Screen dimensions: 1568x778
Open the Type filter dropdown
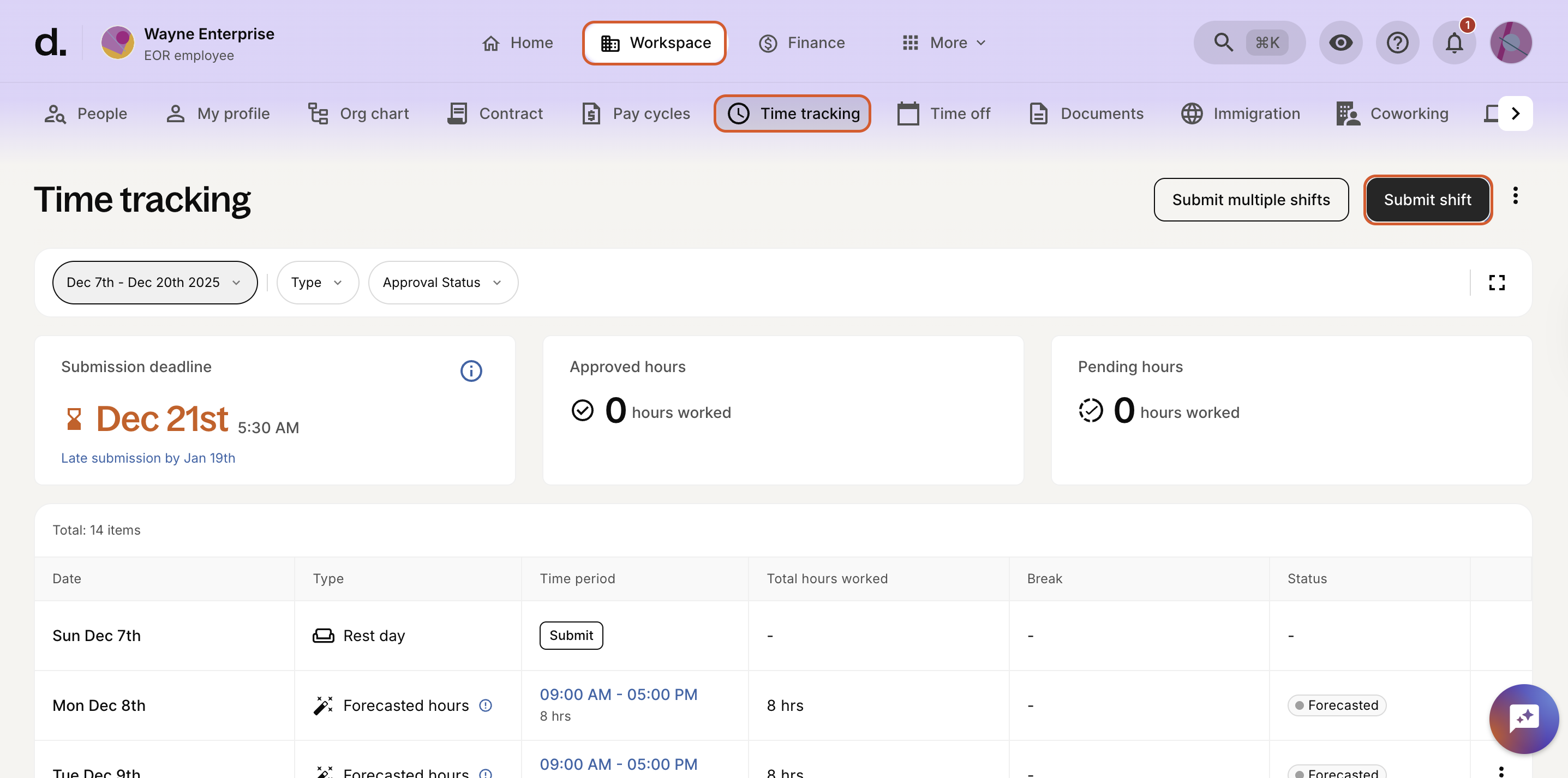point(317,283)
